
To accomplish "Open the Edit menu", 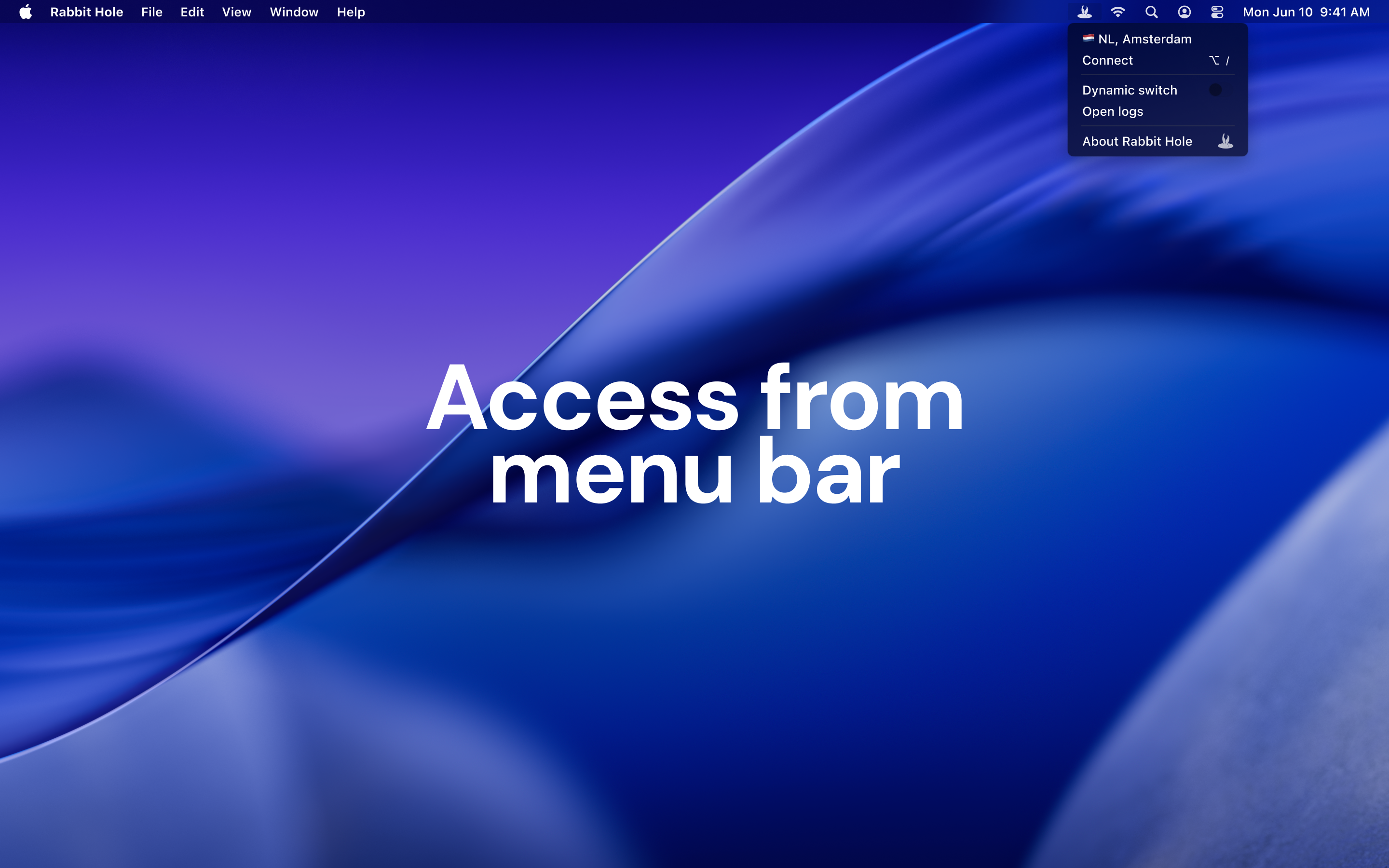I will pyautogui.click(x=192, y=12).
